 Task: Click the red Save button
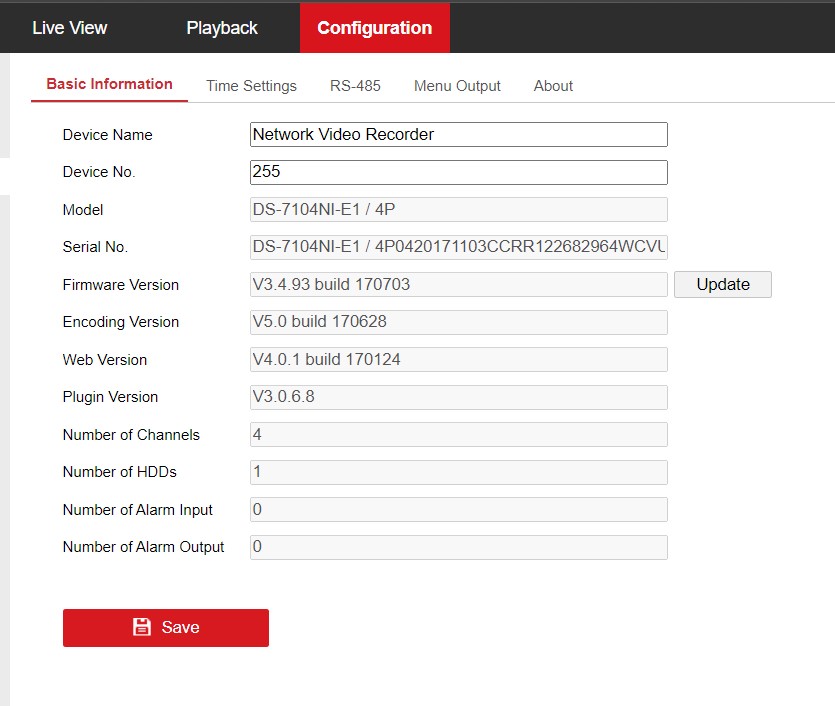166,627
